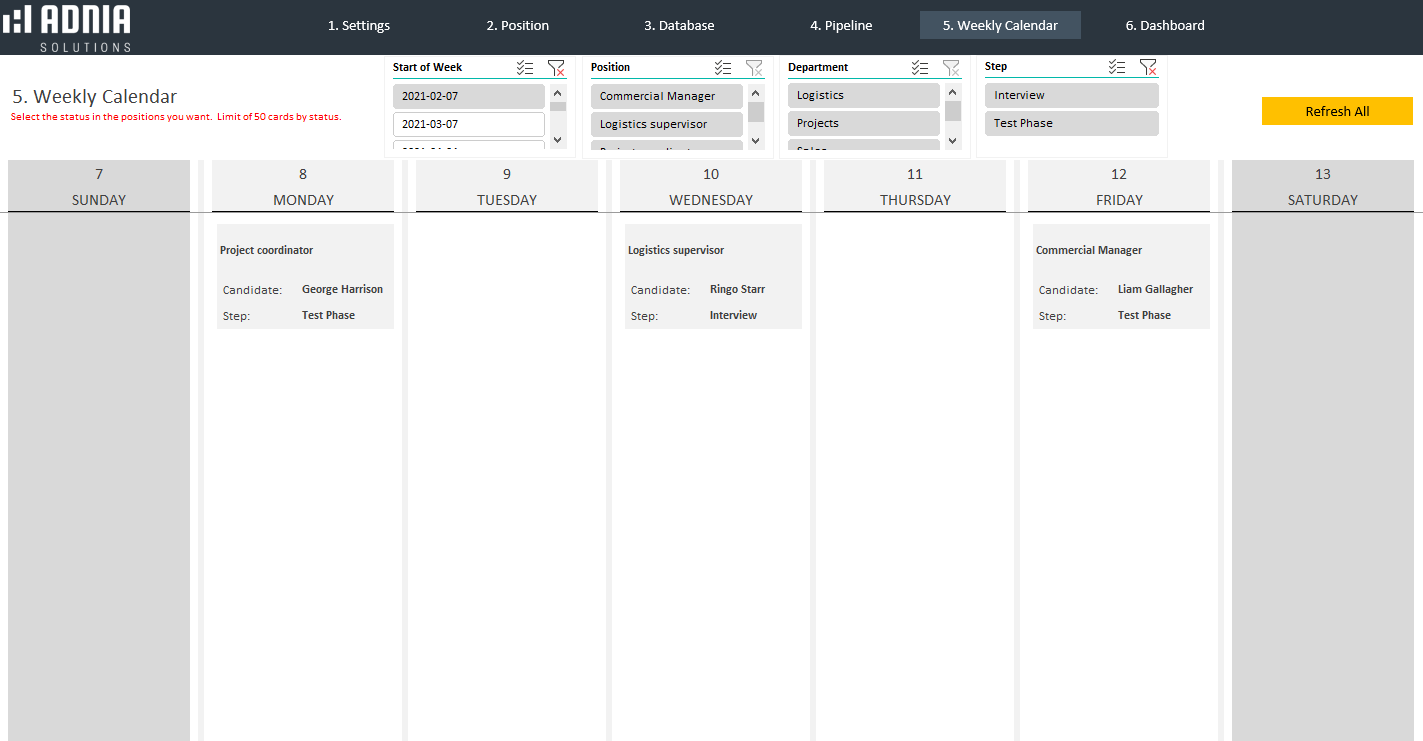Enable multi-select icon in Position slicer
Screen dimensions: 1423x741
723,68
